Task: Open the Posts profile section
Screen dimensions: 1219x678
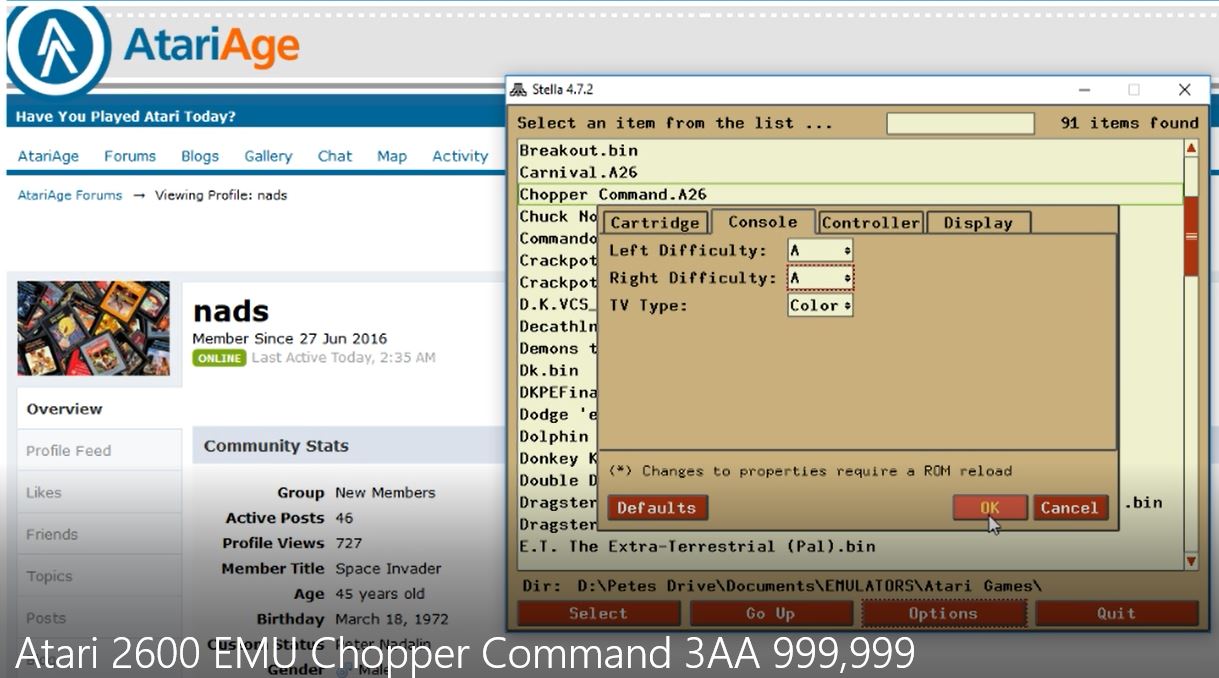Action: pos(46,619)
